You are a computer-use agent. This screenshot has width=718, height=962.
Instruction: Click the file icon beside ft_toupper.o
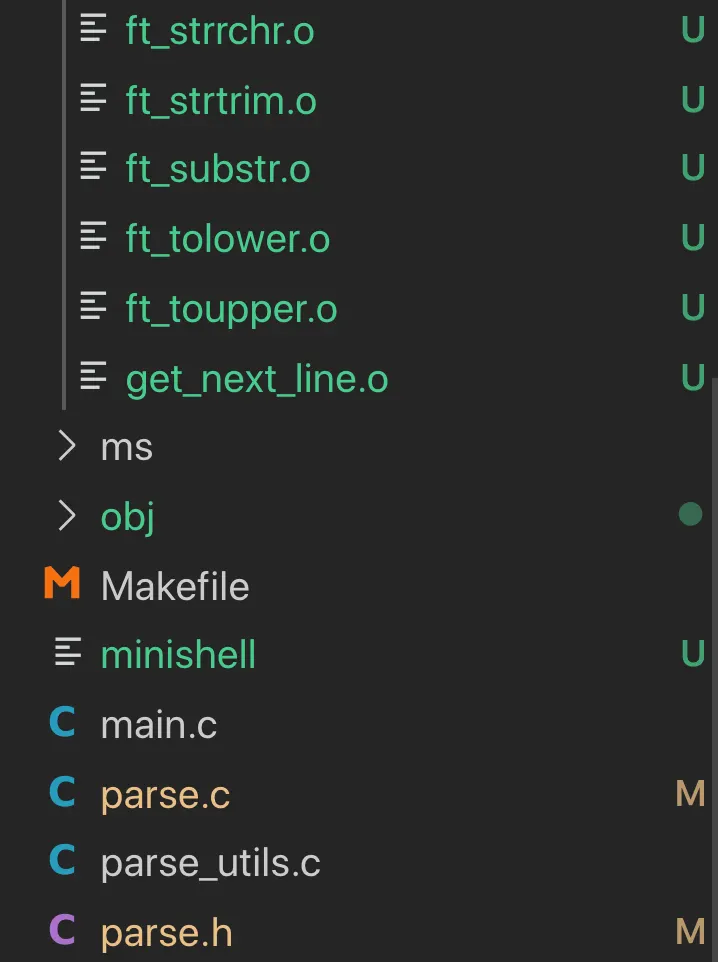point(93,307)
